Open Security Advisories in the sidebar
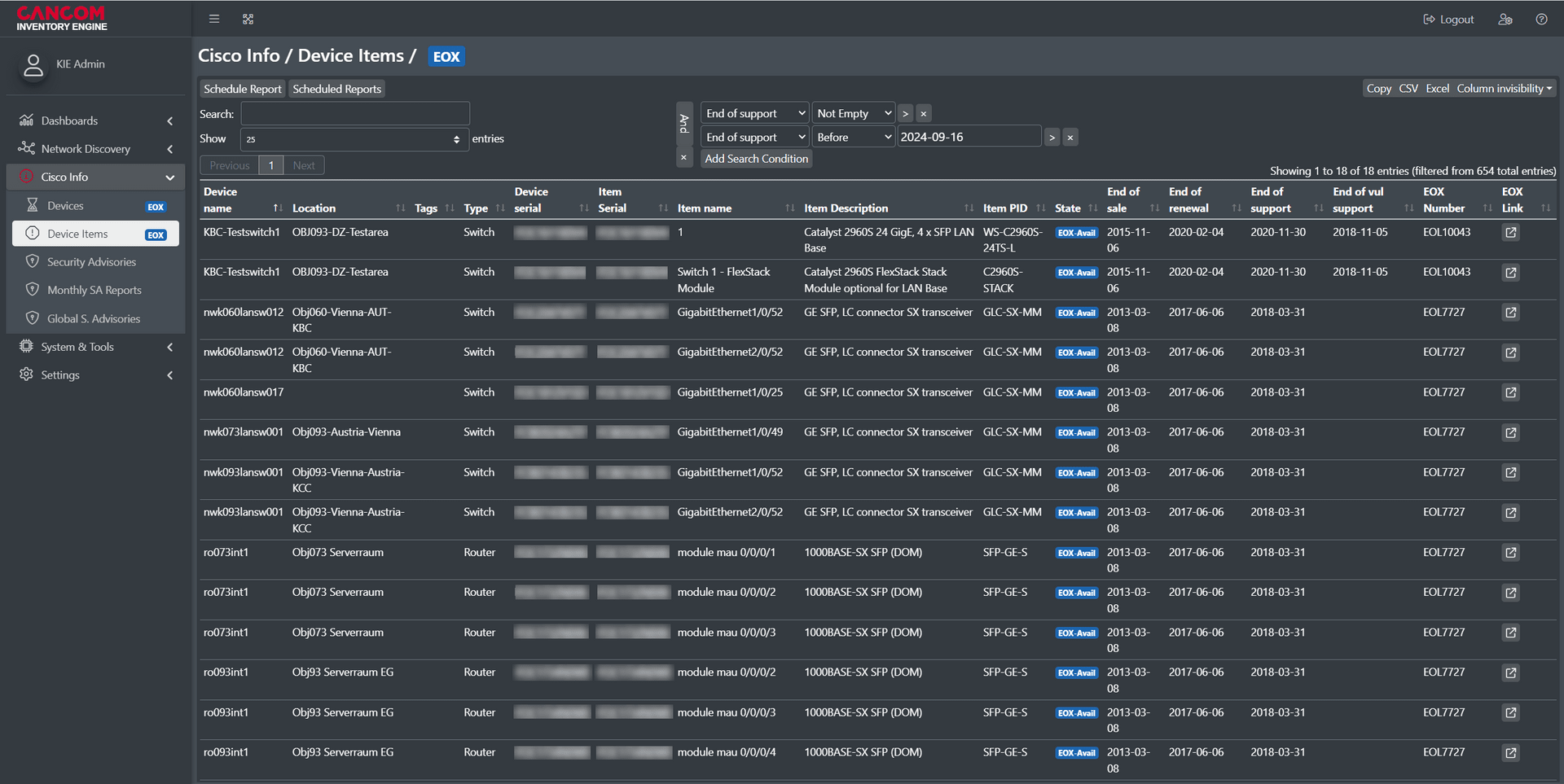Image resolution: width=1564 pixels, height=784 pixels. pyautogui.click(x=91, y=262)
